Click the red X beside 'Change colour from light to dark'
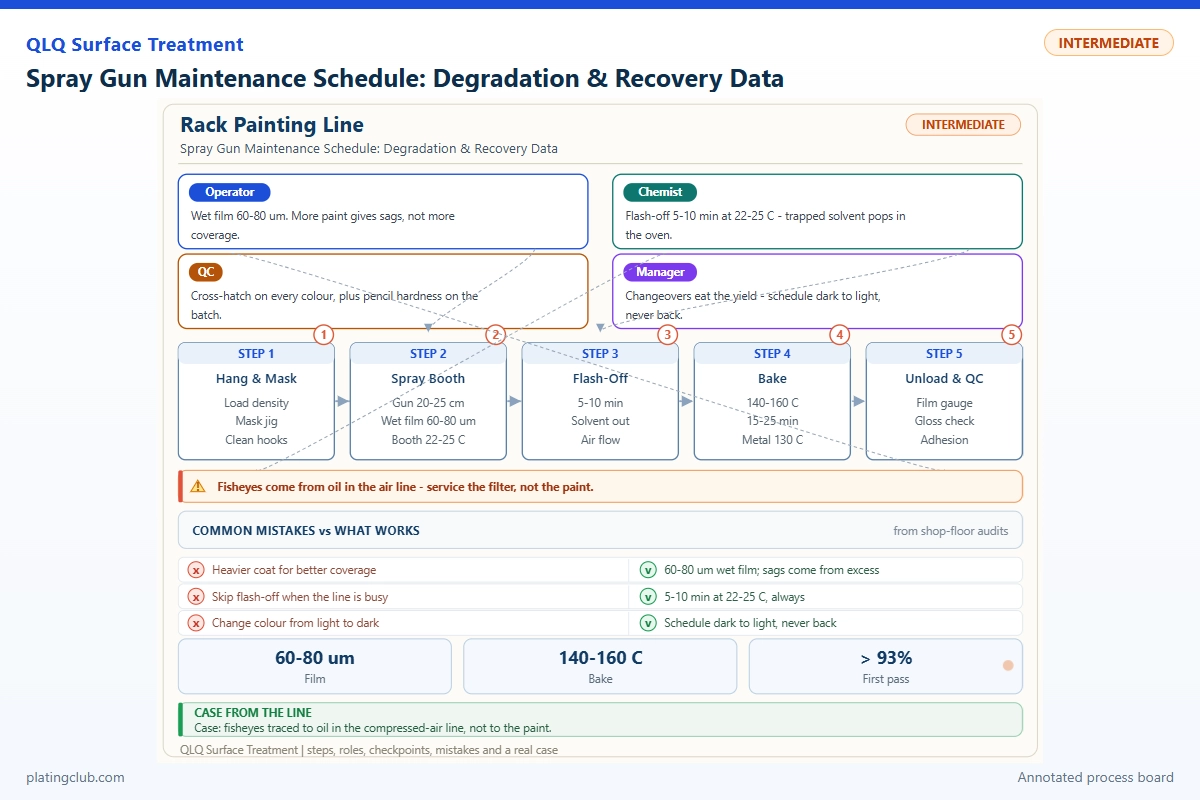The image size is (1200, 800). pos(196,623)
